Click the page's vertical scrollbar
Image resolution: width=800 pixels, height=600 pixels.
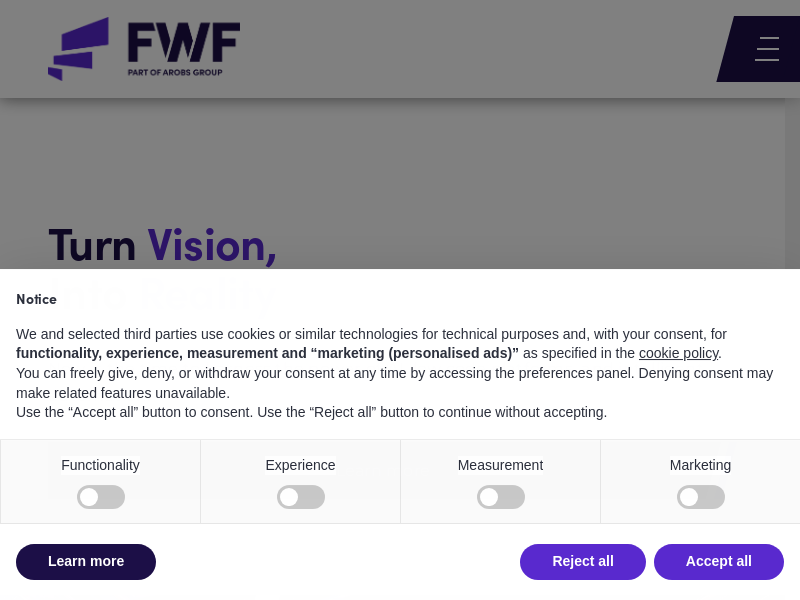point(792,180)
